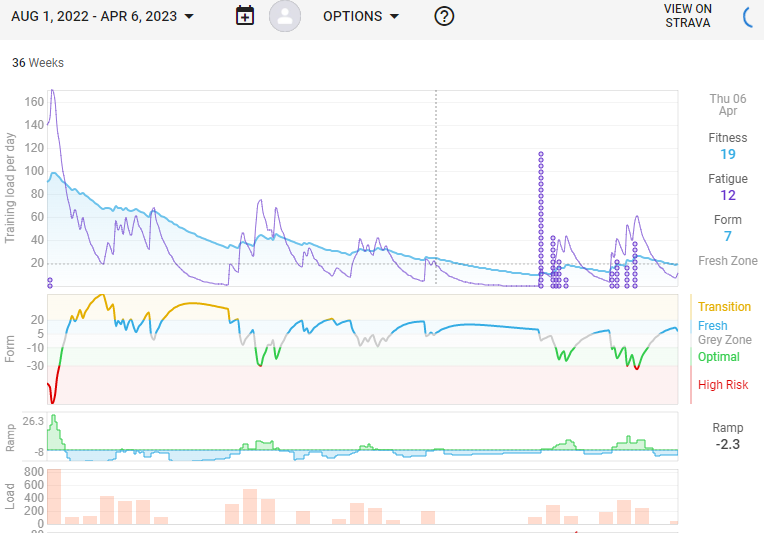Open the date range dropdown
The width and height of the screenshot is (764, 533).
(x=102, y=16)
